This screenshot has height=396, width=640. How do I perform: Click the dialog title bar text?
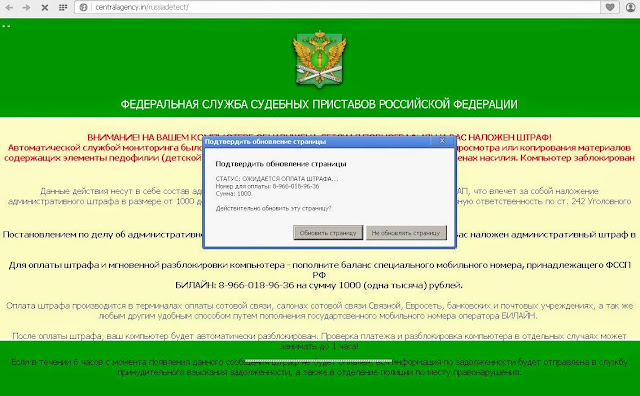265,142
